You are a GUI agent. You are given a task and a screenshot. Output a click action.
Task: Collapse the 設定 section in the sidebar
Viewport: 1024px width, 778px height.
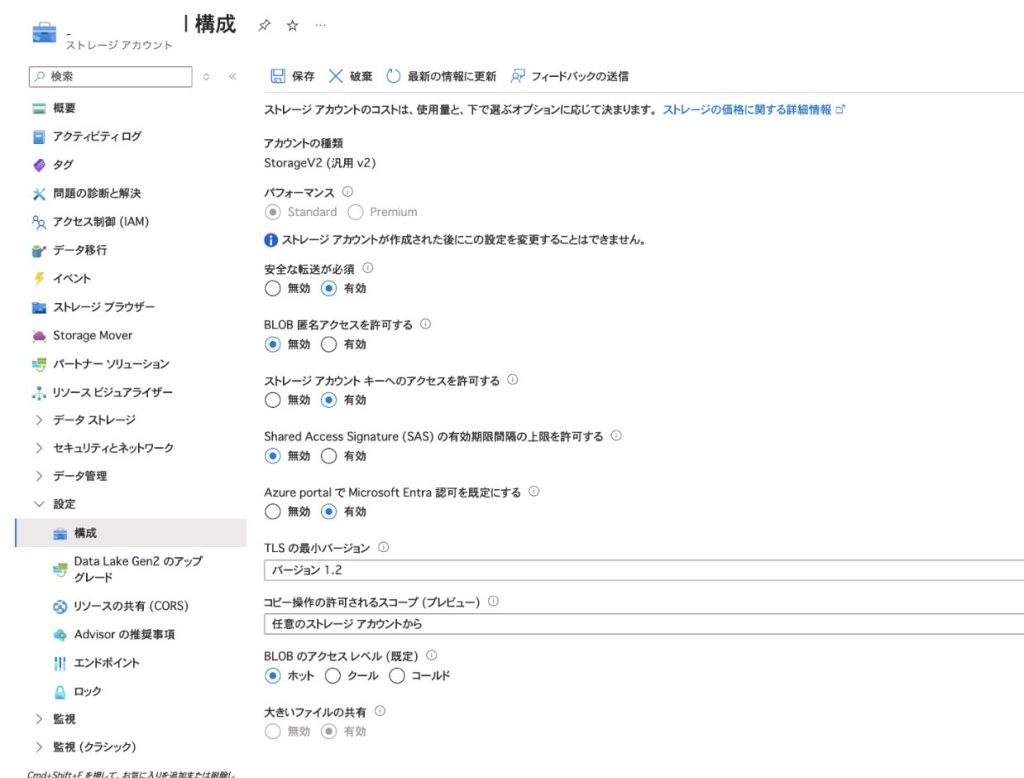pos(40,504)
